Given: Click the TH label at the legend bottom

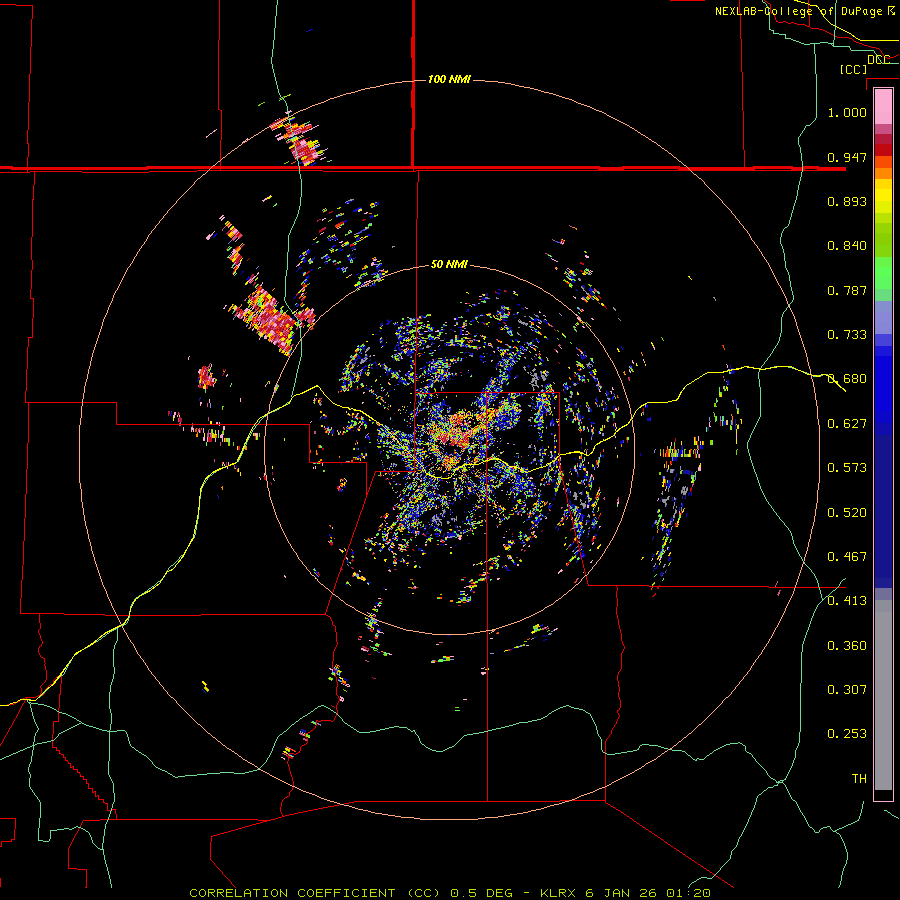Looking at the screenshot, I should coord(859,779).
